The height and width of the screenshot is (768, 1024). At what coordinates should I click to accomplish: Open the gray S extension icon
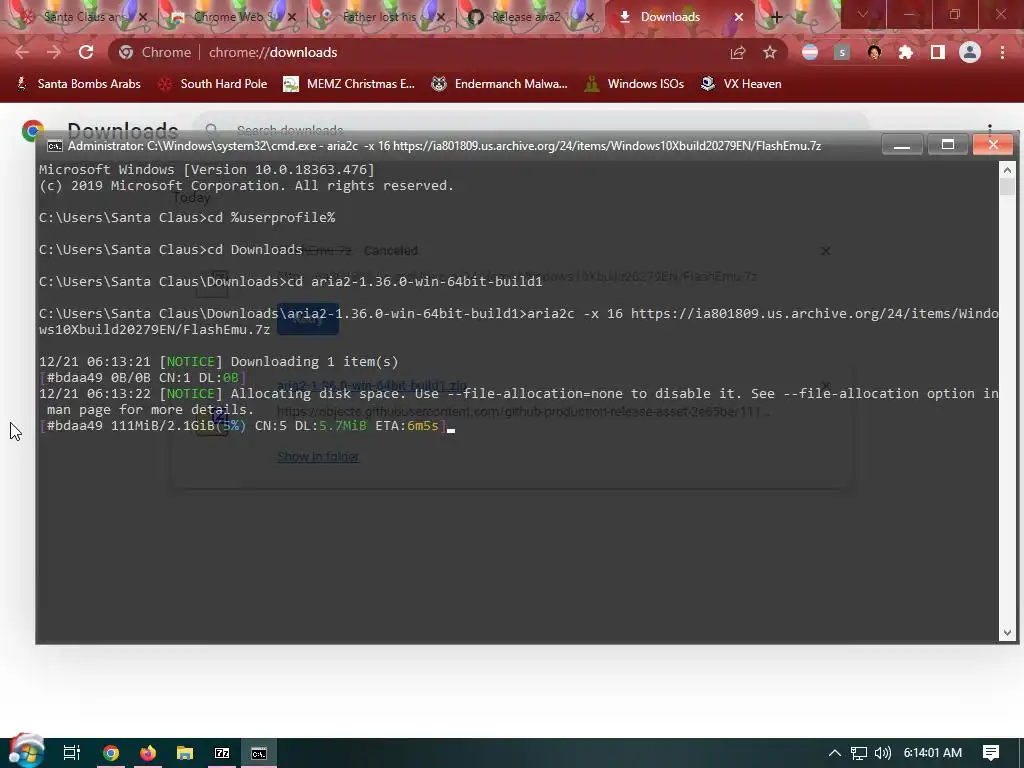pyautogui.click(x=842, y=52)
